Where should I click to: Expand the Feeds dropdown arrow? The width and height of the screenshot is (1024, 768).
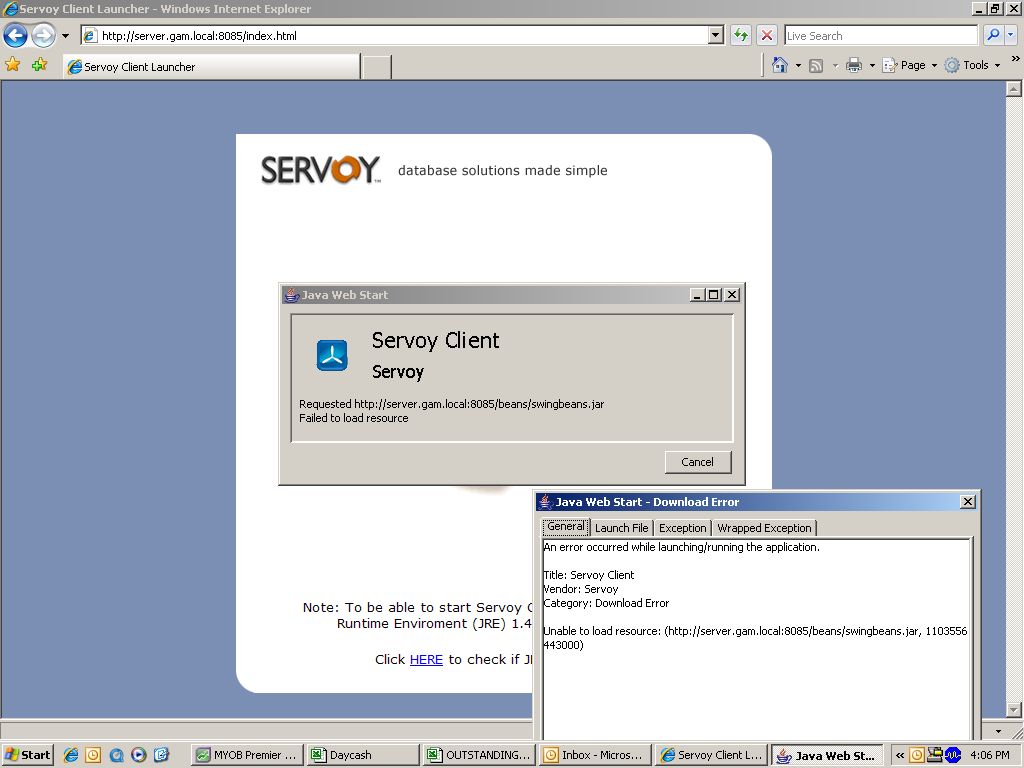(x=835, y=65)
